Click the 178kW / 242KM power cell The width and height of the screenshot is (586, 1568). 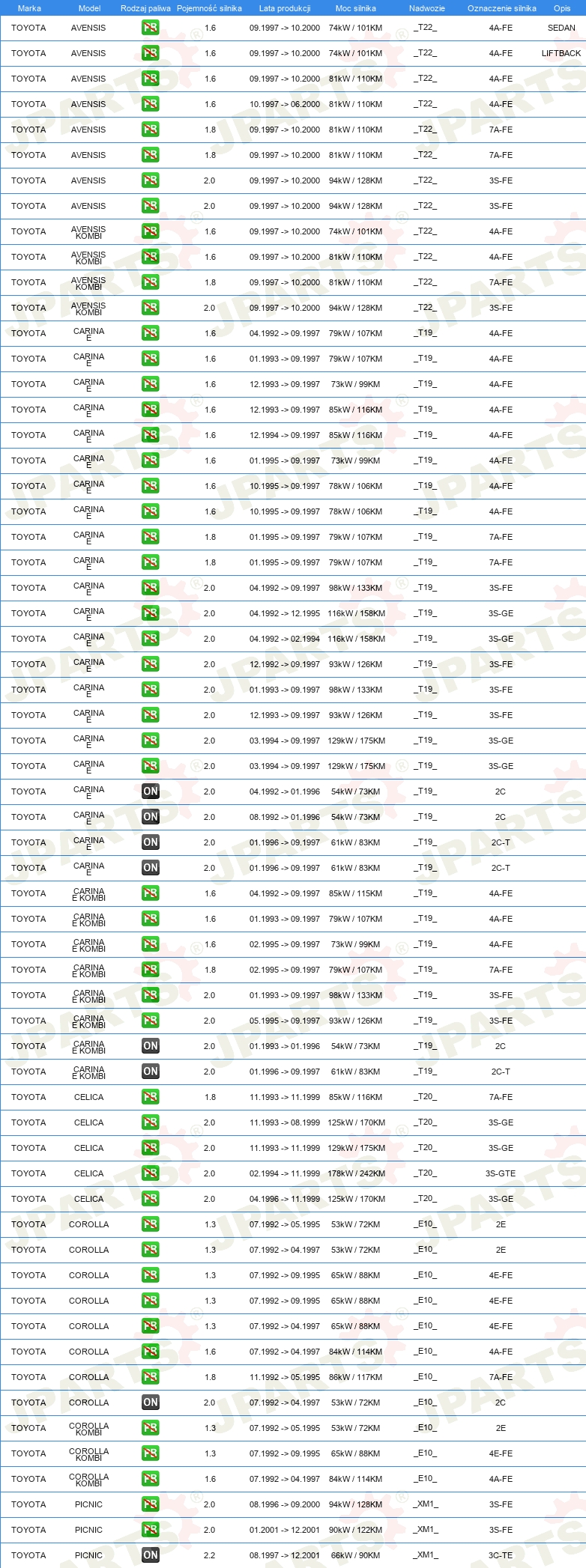click(x=356, y=1173)
